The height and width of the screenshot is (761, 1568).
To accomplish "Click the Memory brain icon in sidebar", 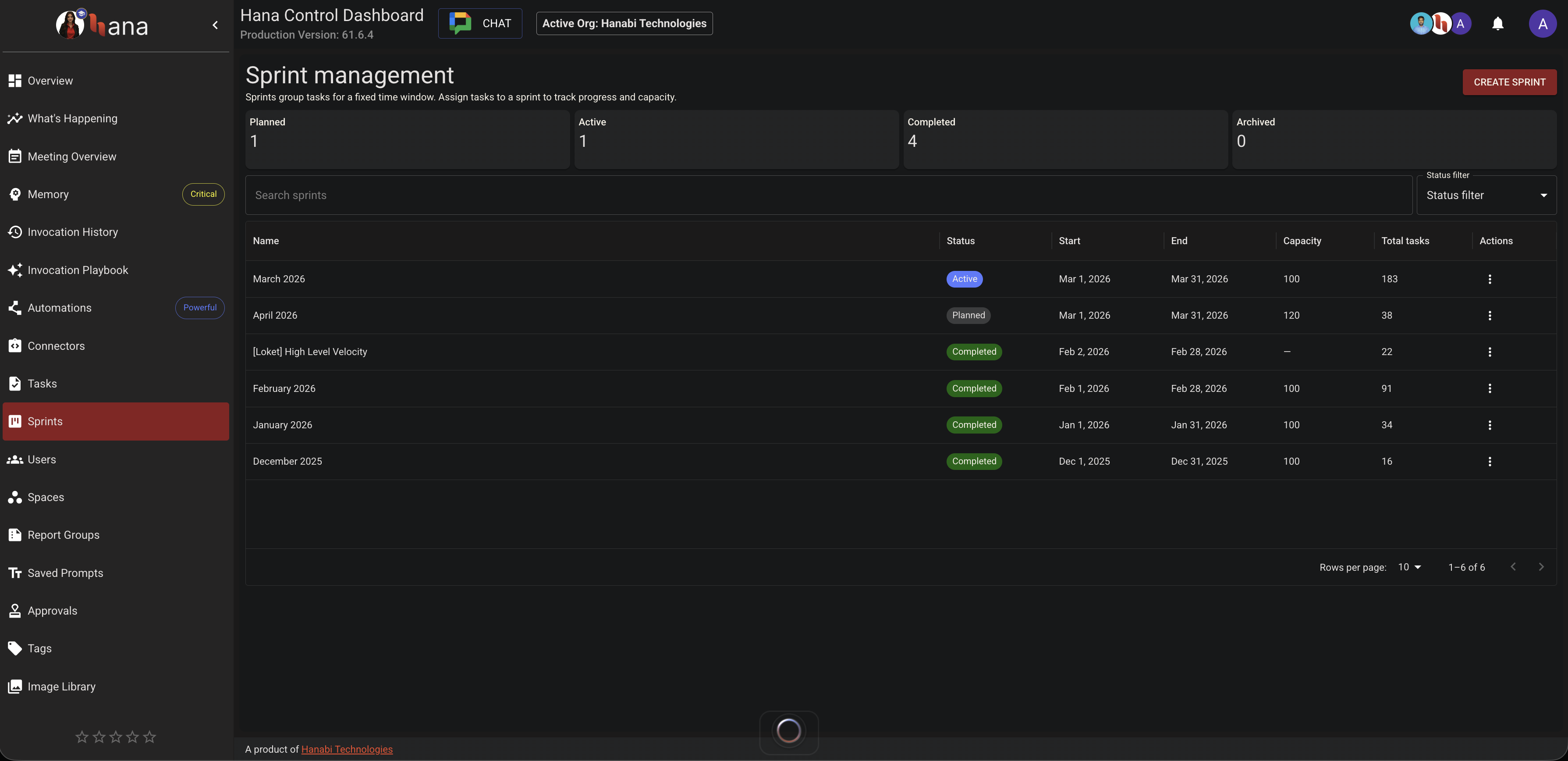I will [14, 194].
